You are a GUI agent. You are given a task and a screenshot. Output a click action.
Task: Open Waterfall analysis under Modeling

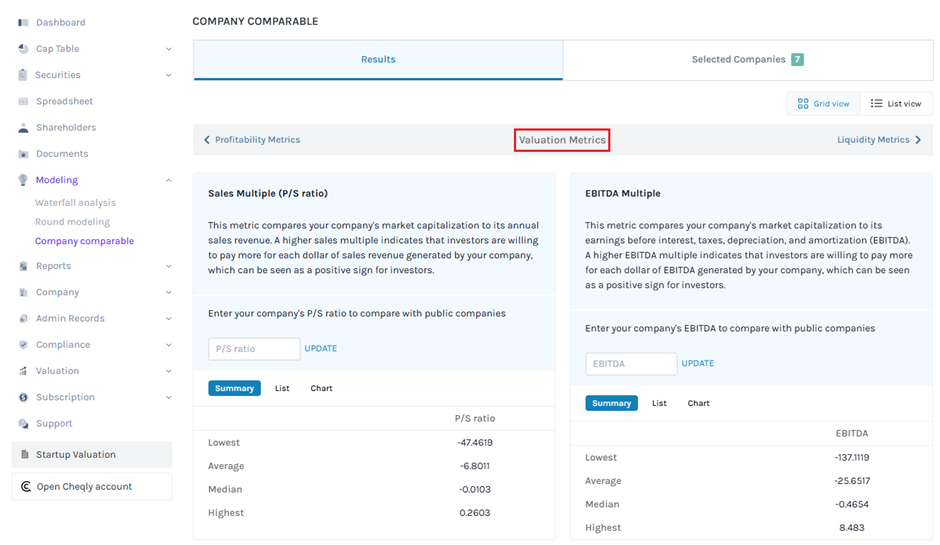point(75,203)
